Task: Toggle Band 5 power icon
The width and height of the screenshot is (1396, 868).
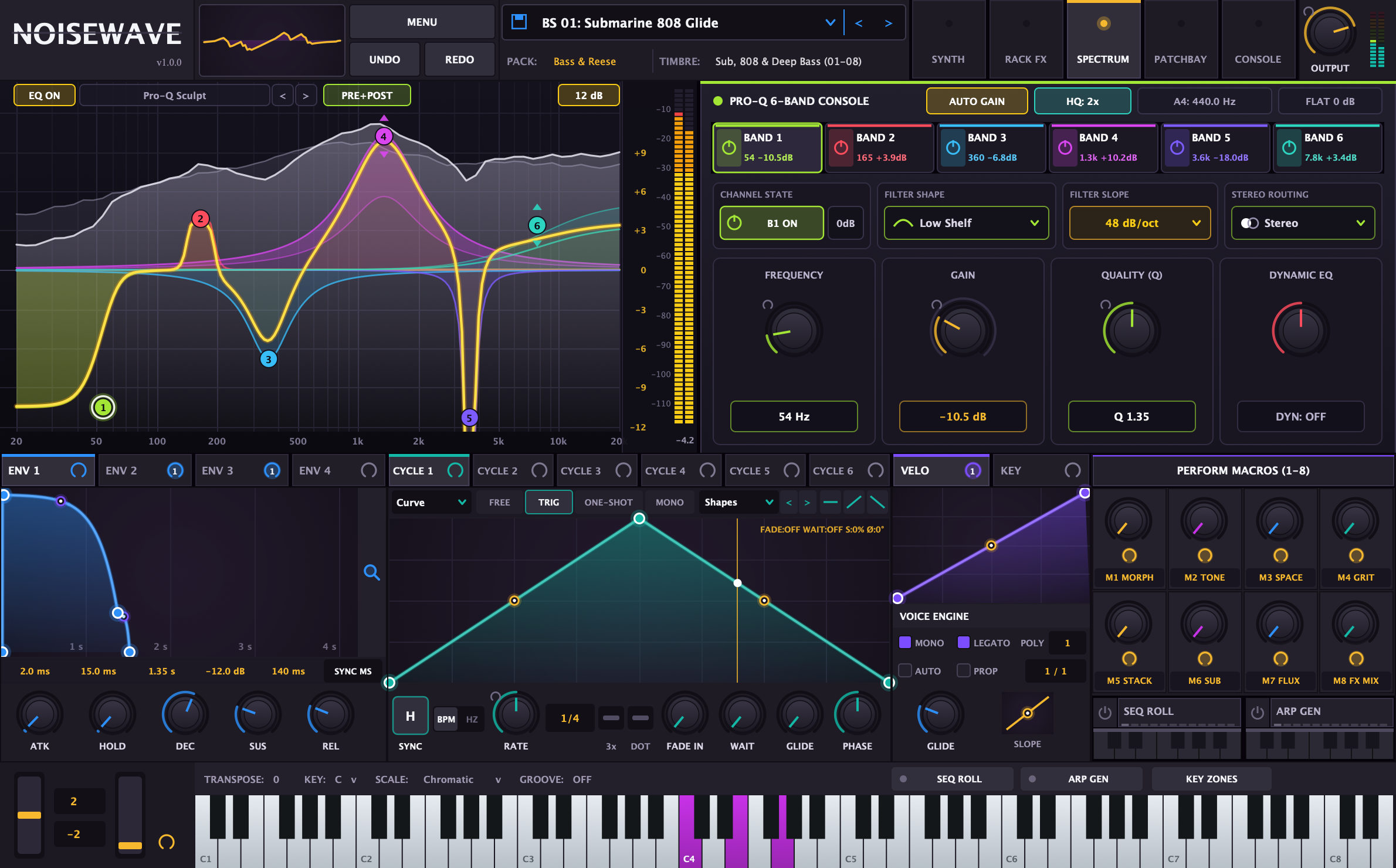Action: tap(1177, 148)
